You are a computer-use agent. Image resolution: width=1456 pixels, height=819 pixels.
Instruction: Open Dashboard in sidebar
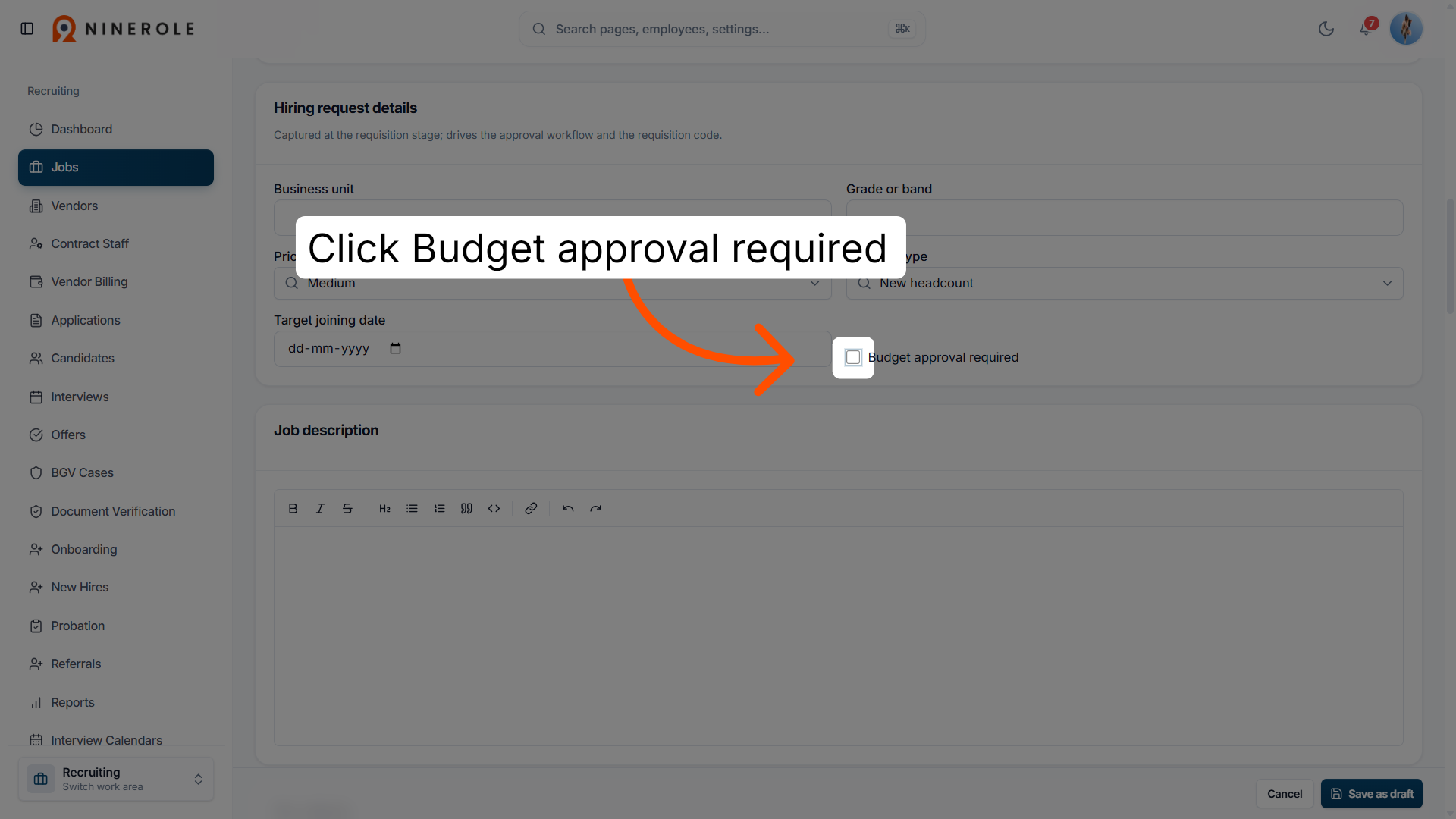tap(116, 129)
